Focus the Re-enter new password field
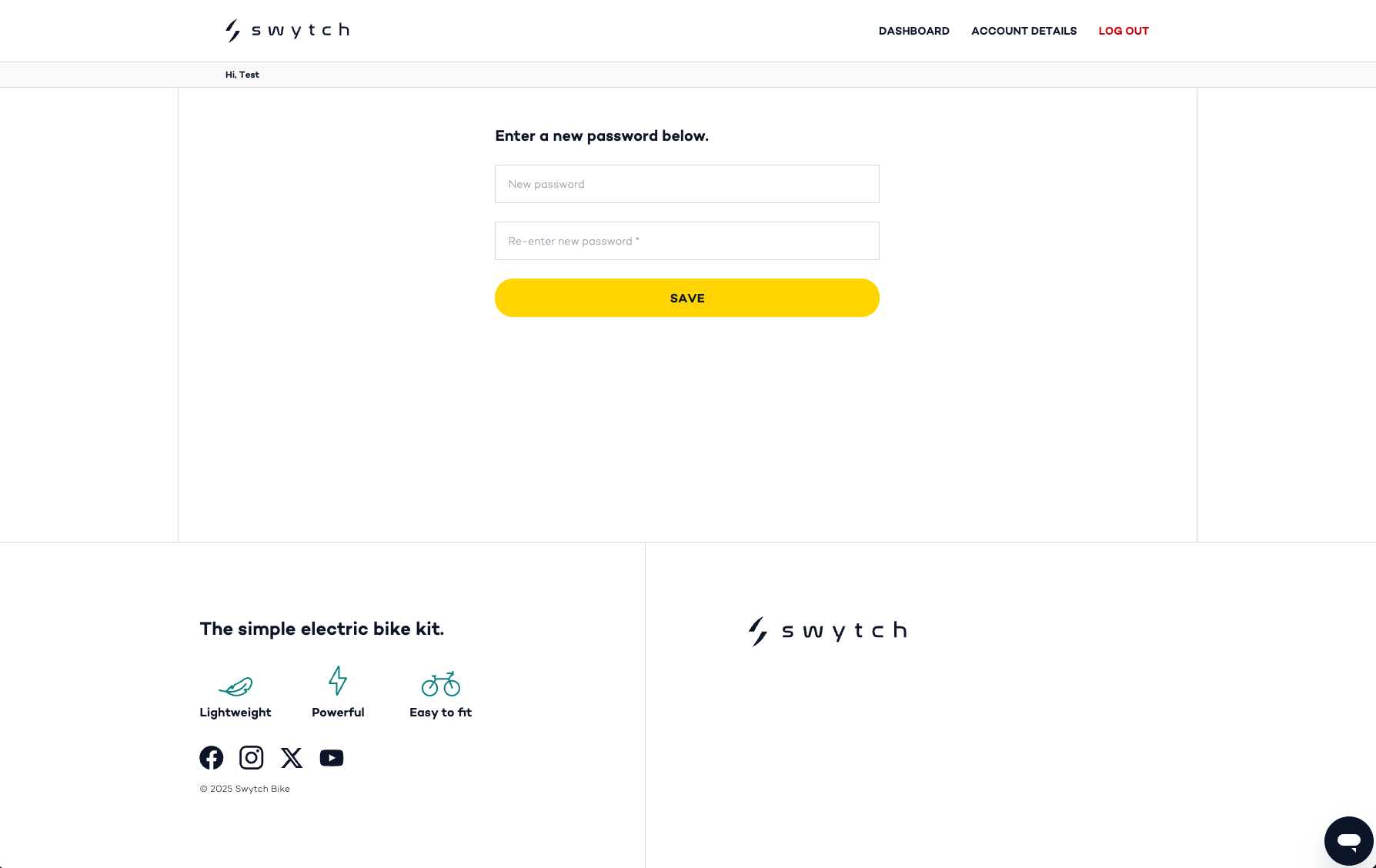1376x868 pixels. (x=687, y=241)
